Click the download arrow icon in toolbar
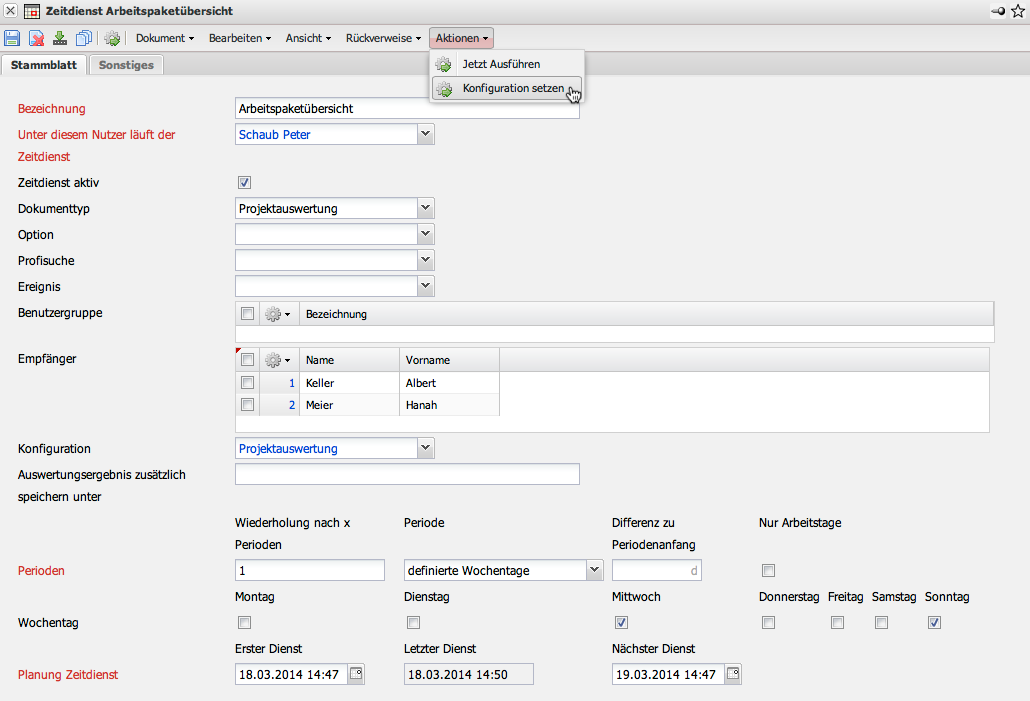1030x701 pixels. 60,38
